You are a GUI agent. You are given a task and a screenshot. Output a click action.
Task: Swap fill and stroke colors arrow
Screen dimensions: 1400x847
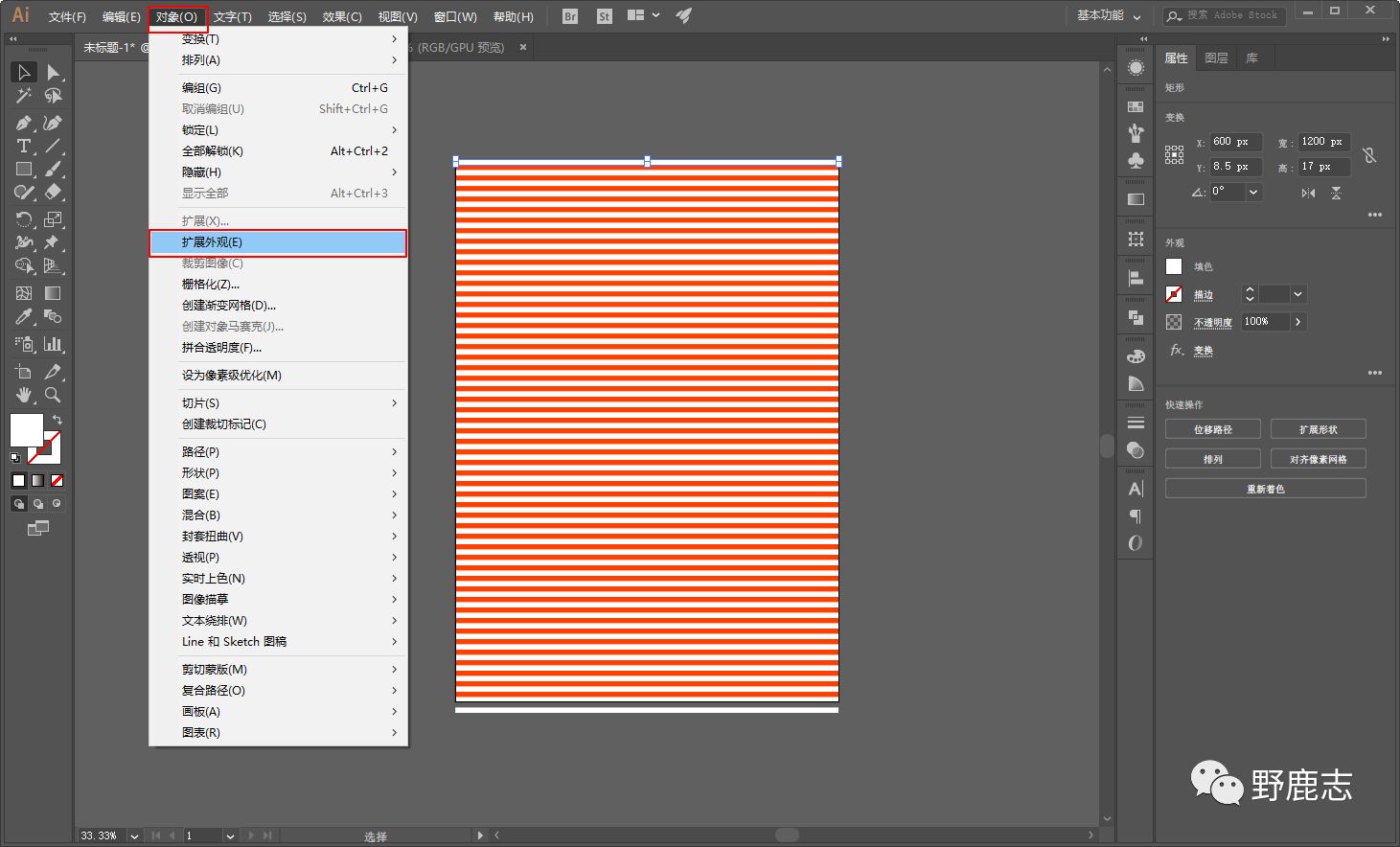[x=57, y=420]
